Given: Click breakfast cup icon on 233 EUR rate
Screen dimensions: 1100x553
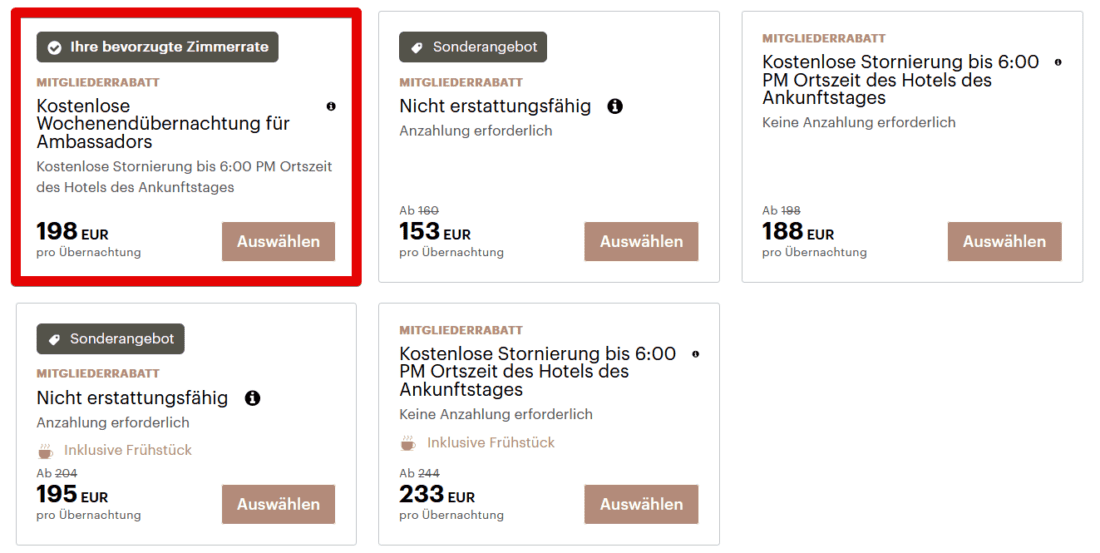Looking at the screenshot, I should pyautogui.click(x=408, y=443).
